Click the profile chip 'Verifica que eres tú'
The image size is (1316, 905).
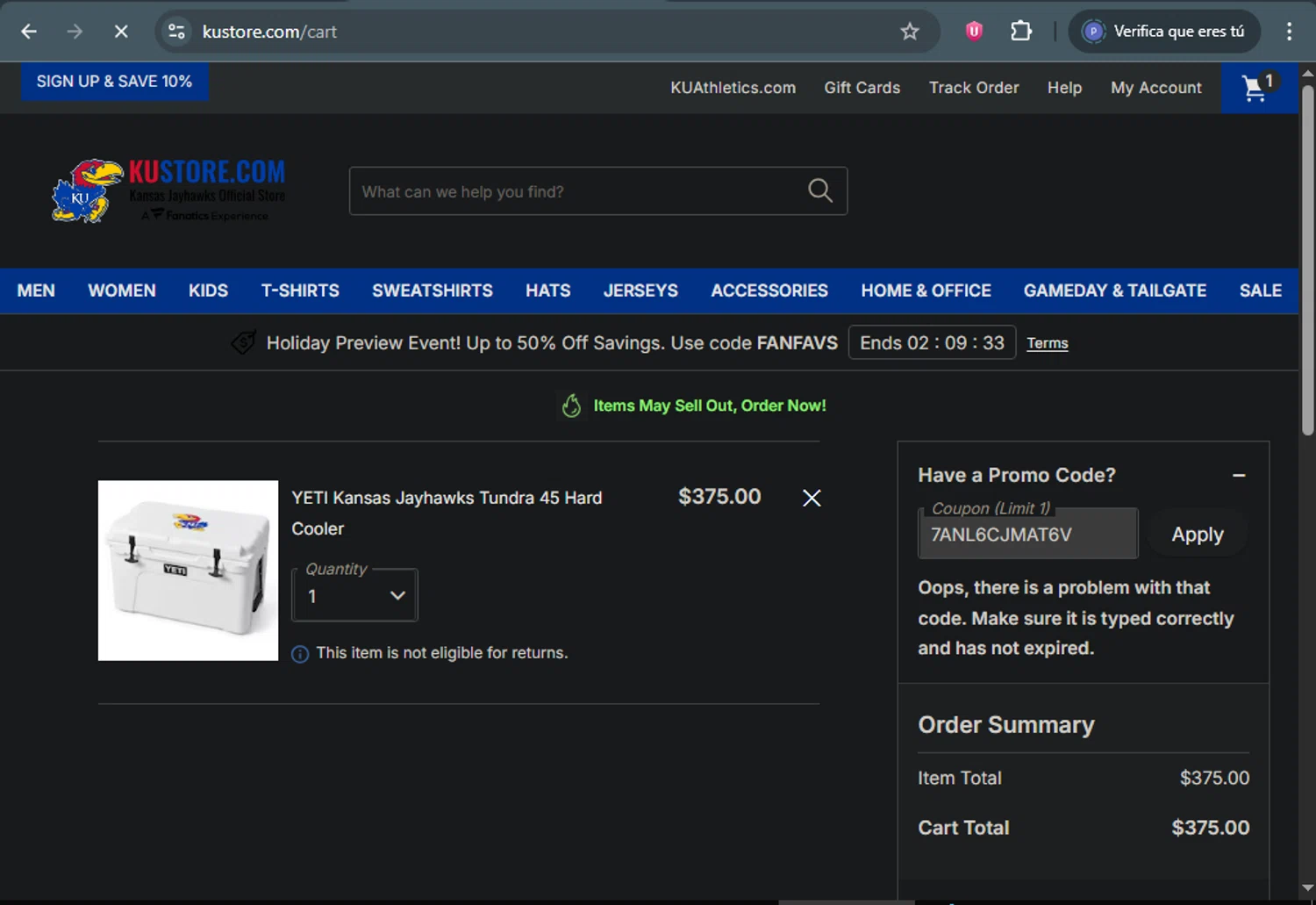(x=1164, y=32)
